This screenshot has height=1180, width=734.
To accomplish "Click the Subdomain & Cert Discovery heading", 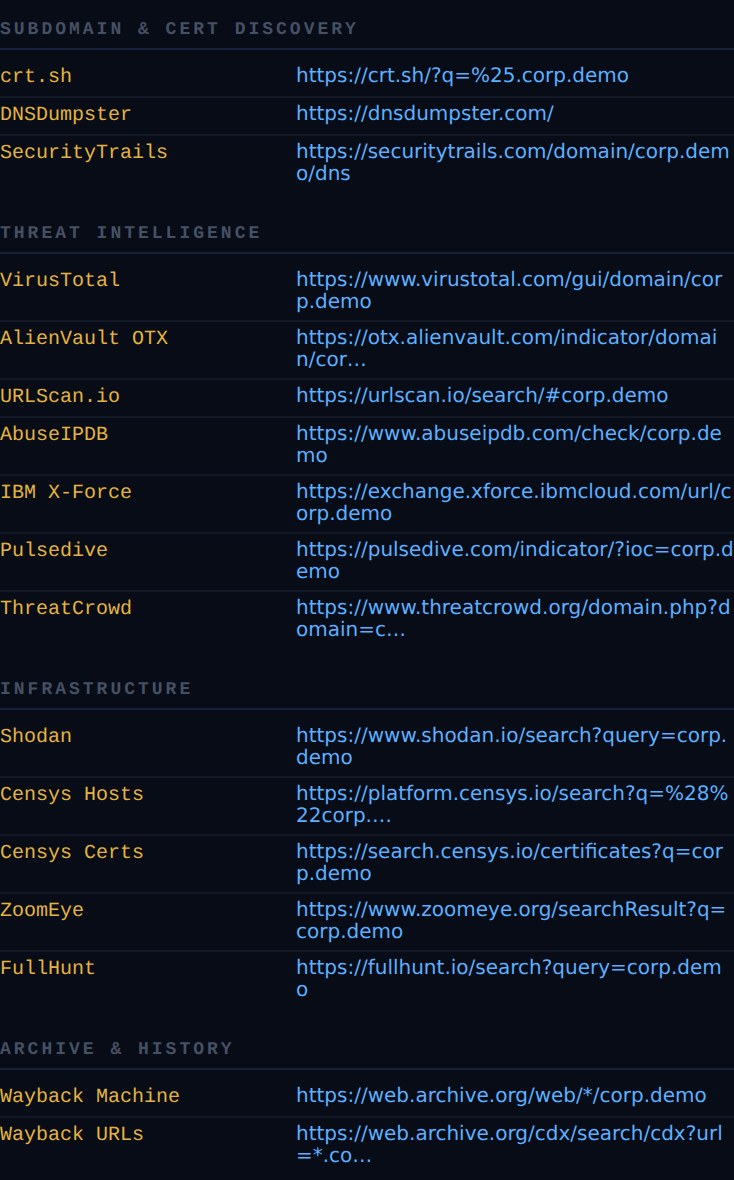I will tap(178, 29).
